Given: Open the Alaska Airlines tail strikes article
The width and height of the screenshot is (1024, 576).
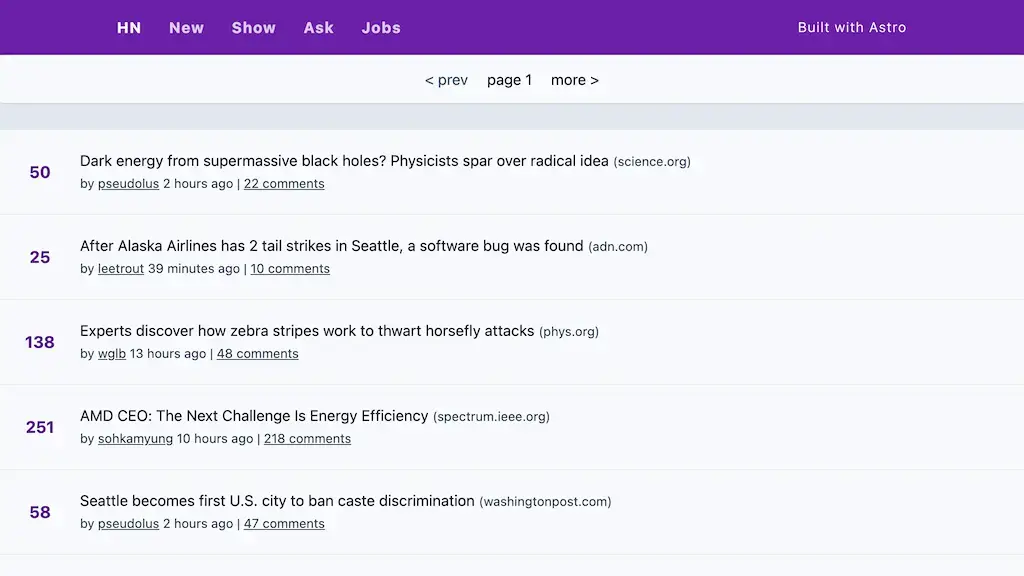Looking at the screenshot, I should coord(331,246).
